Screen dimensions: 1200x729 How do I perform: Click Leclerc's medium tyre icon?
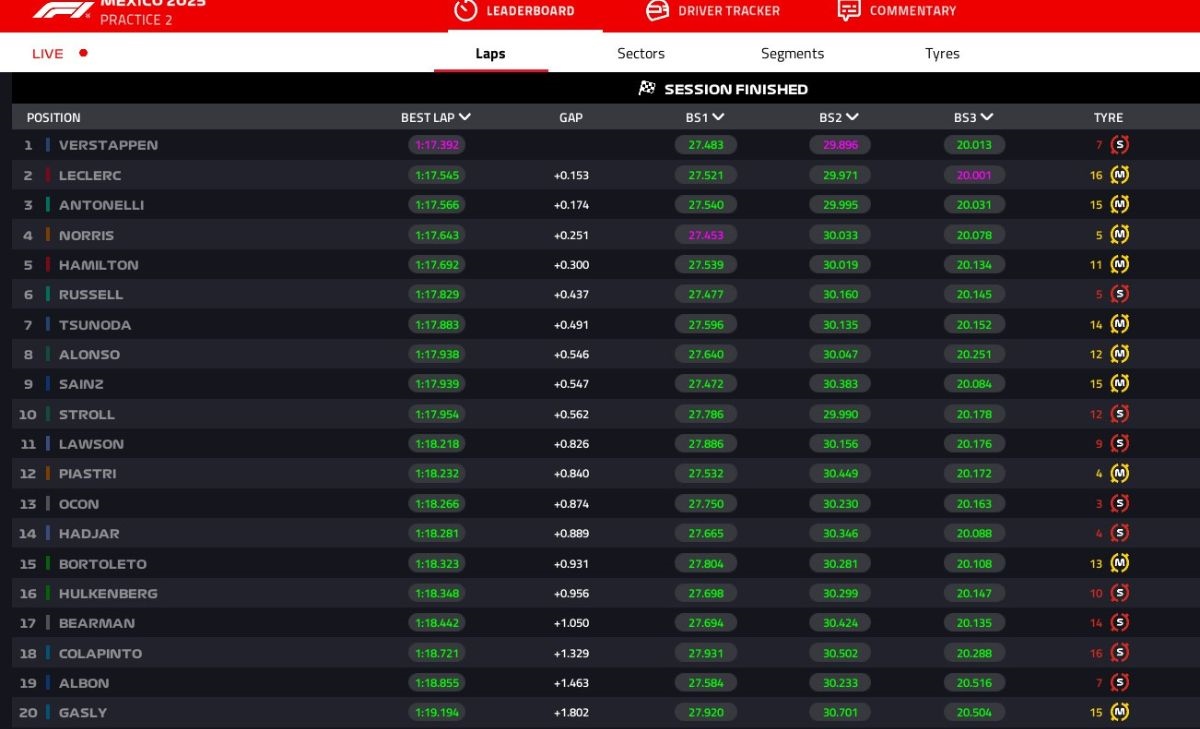click(1120, 175)
